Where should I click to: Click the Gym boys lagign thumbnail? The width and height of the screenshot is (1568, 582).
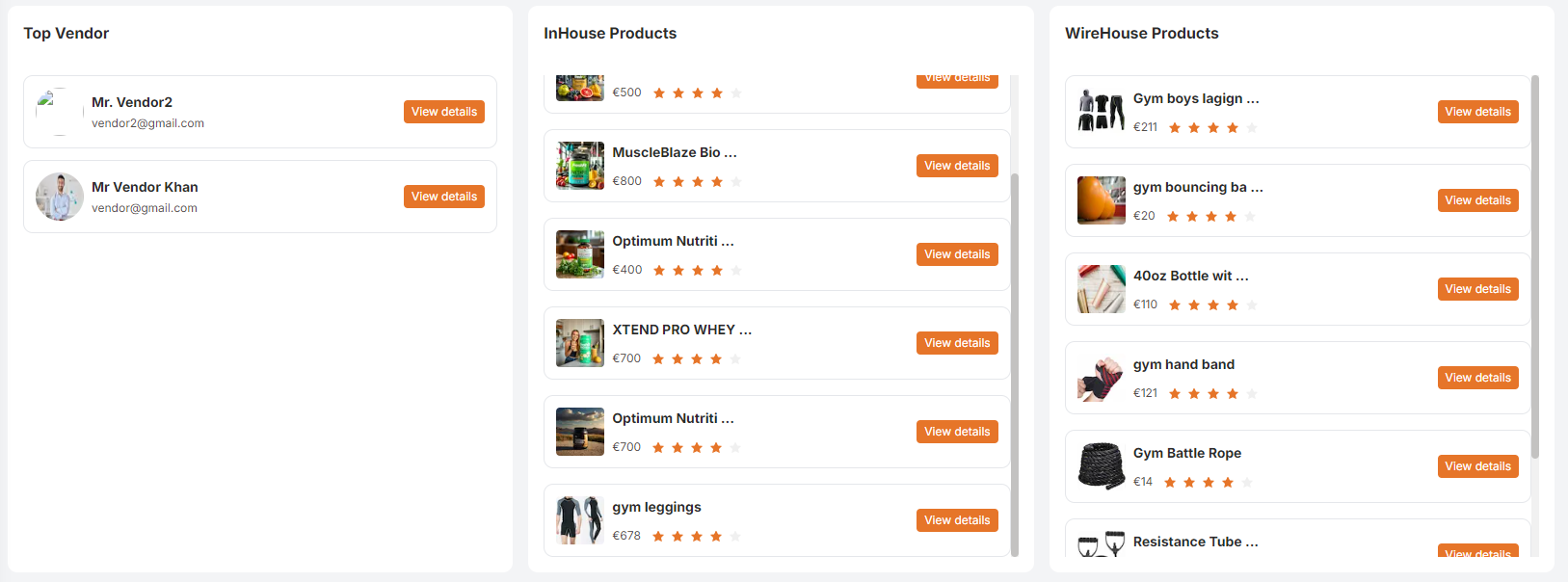pos(1102,112)
